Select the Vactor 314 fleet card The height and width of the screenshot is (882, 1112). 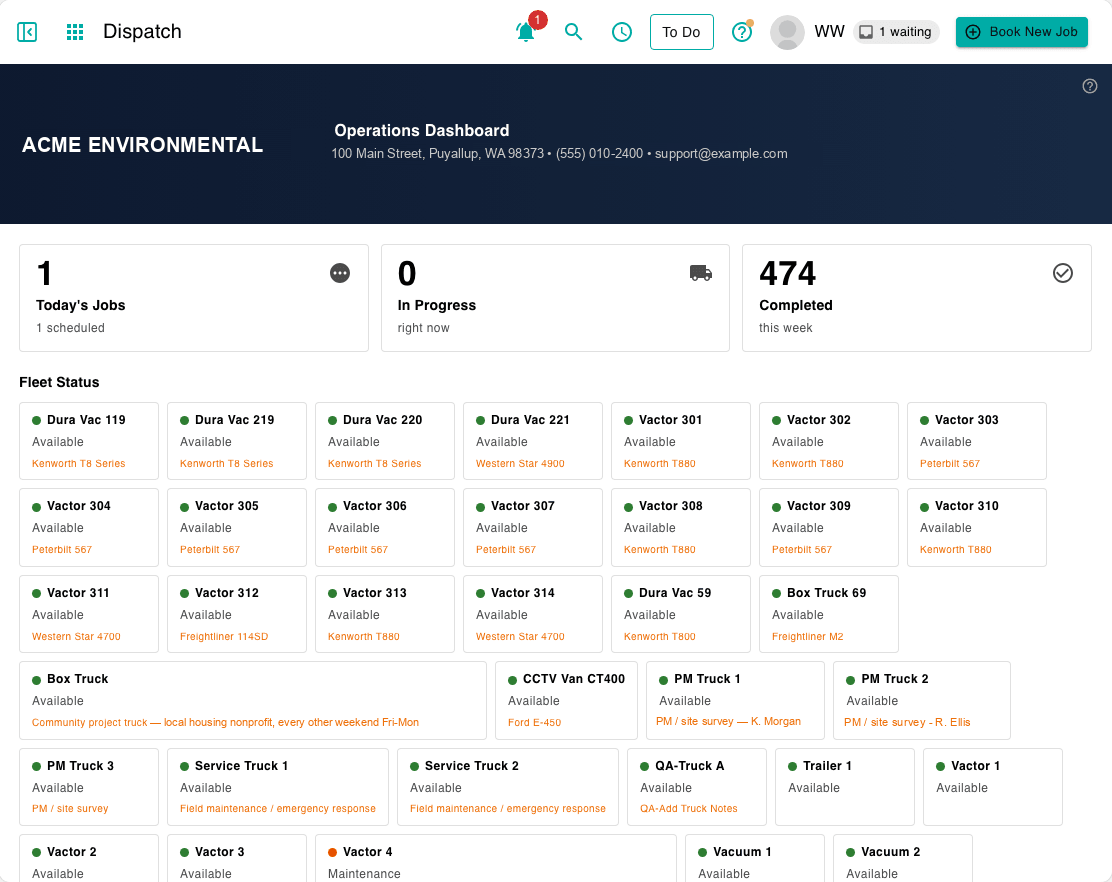pyautogui.click(x=533, y=614)
